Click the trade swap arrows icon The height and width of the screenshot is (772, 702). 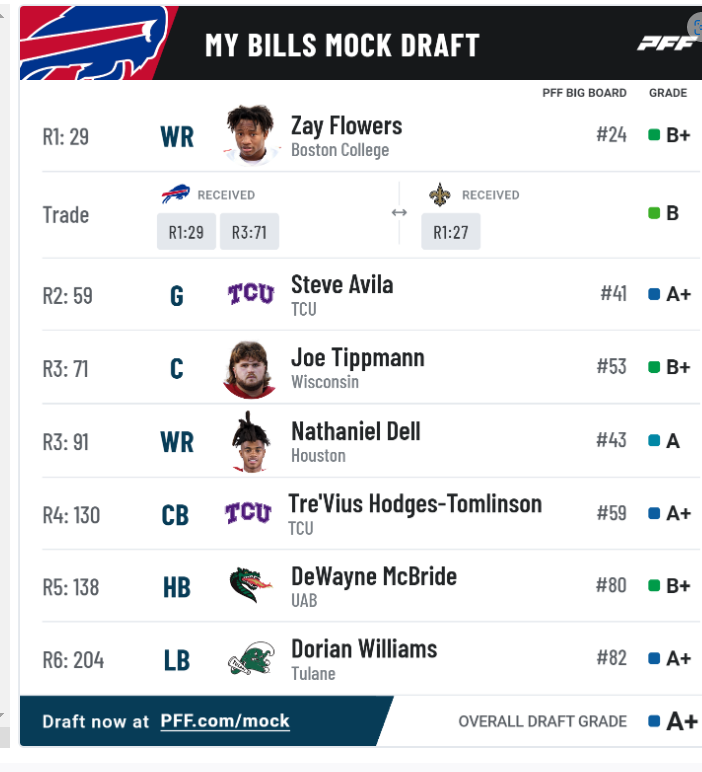(x=399, y=213)
